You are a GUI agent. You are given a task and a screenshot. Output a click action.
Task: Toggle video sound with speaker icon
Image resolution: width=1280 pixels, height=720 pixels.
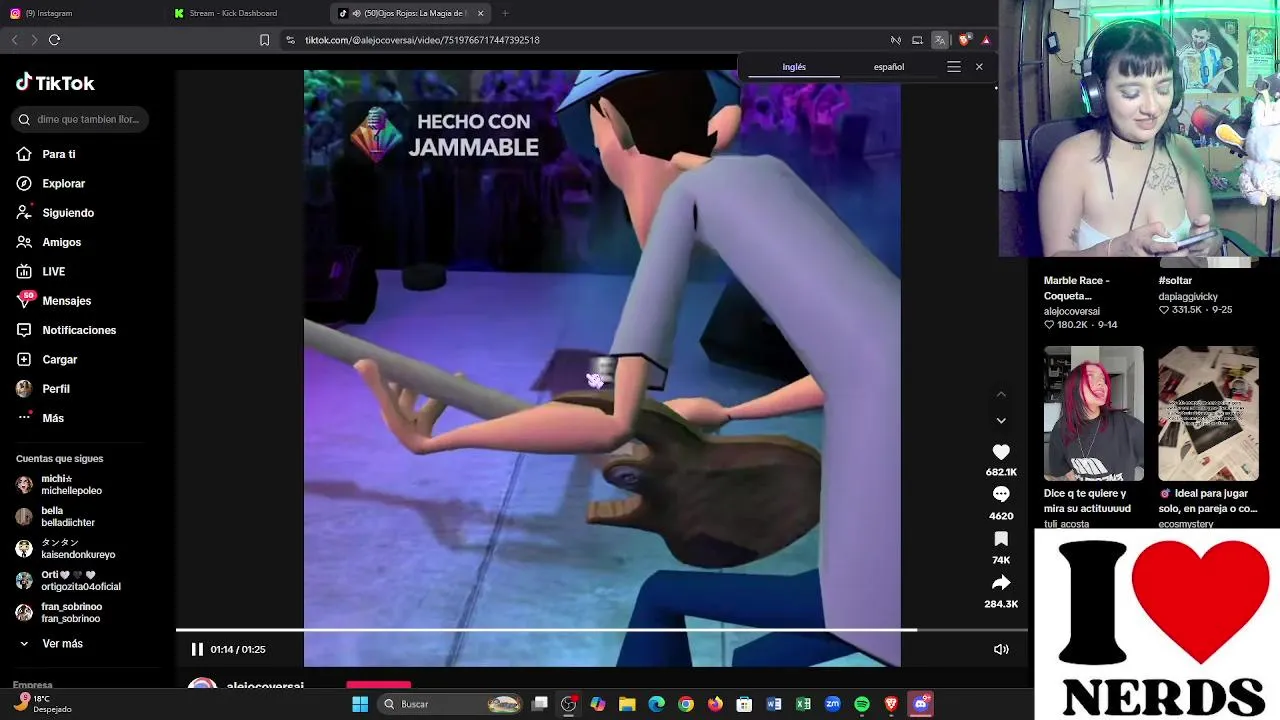coord(1001,649)
